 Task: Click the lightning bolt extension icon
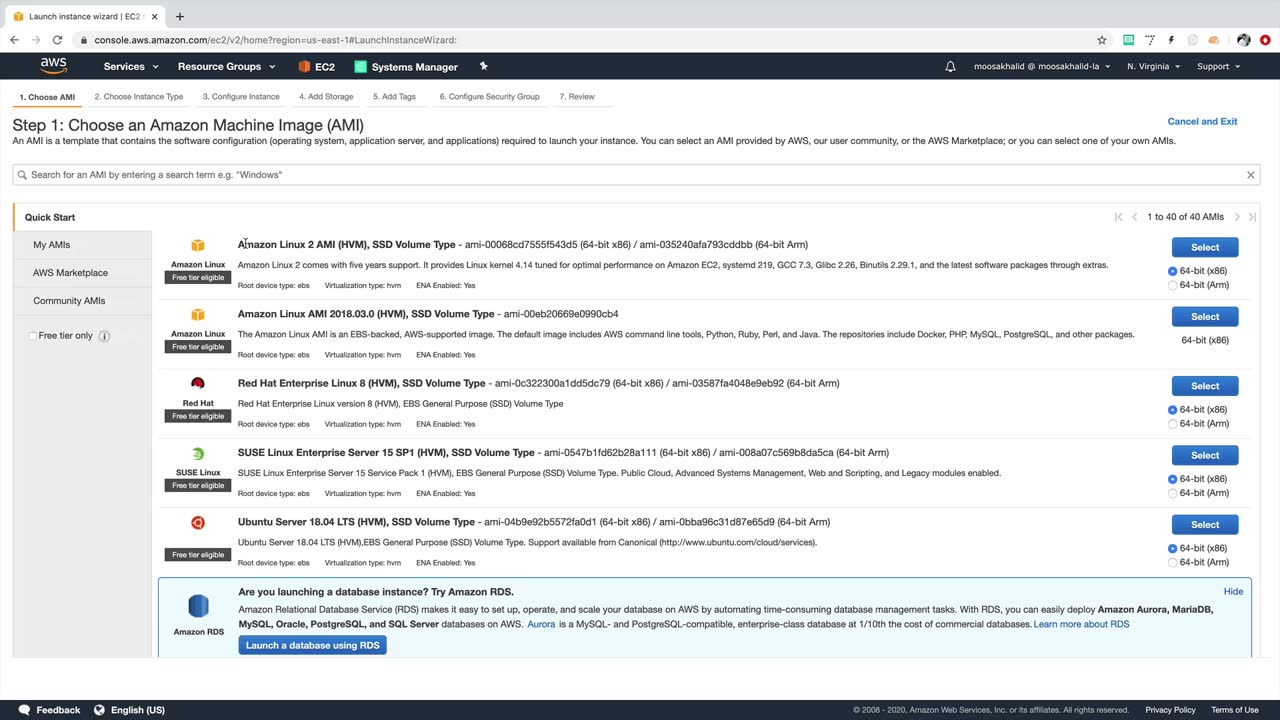tap(1171, 40)
